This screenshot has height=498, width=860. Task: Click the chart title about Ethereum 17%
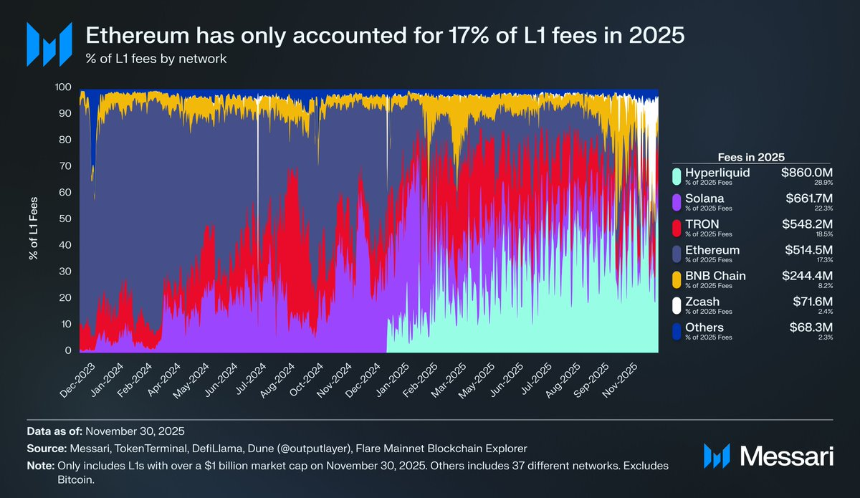coord(385,36)
